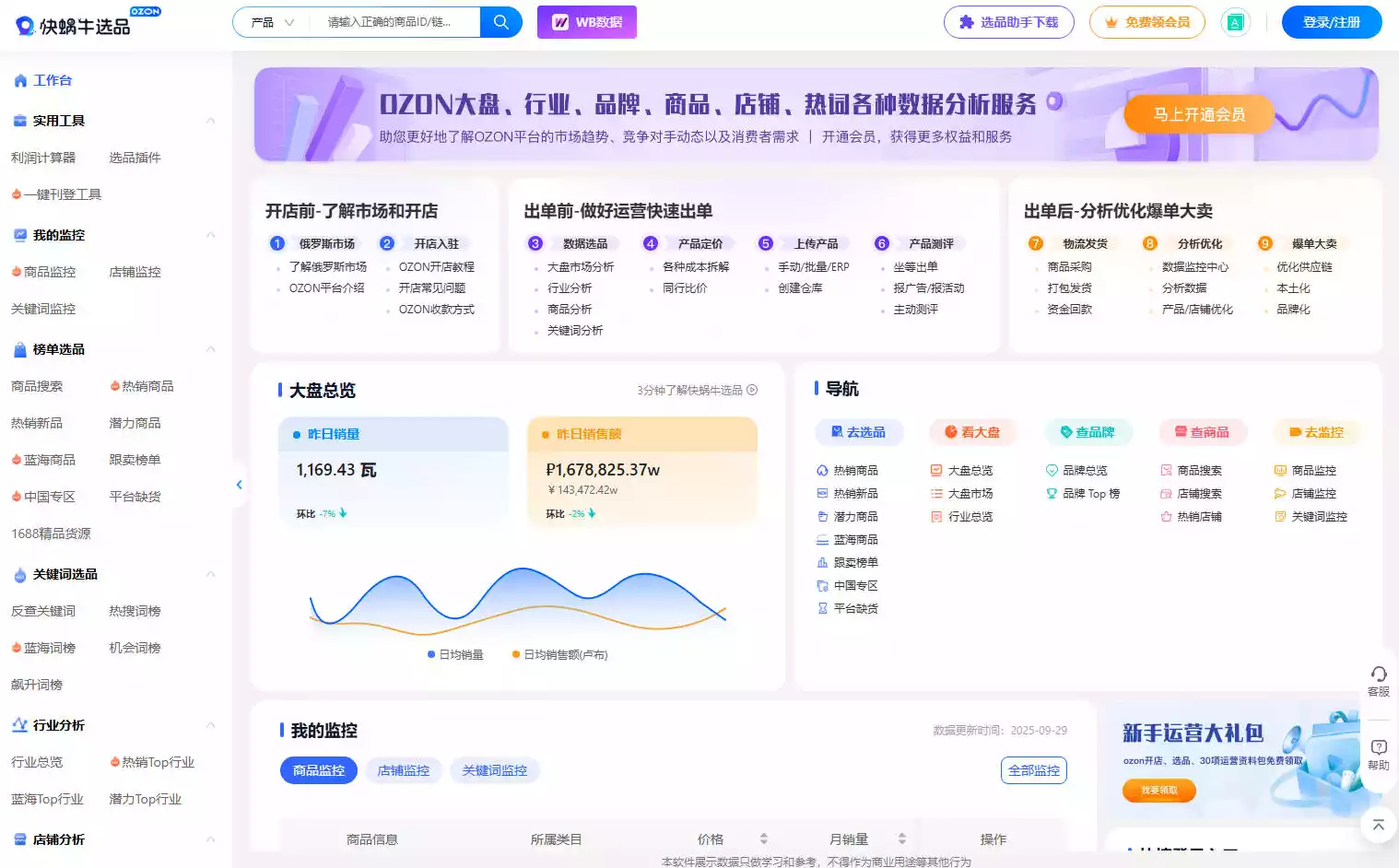Open 客服 customer service headset icon
Screen dimensions: 1399x868
point(1379,674)
